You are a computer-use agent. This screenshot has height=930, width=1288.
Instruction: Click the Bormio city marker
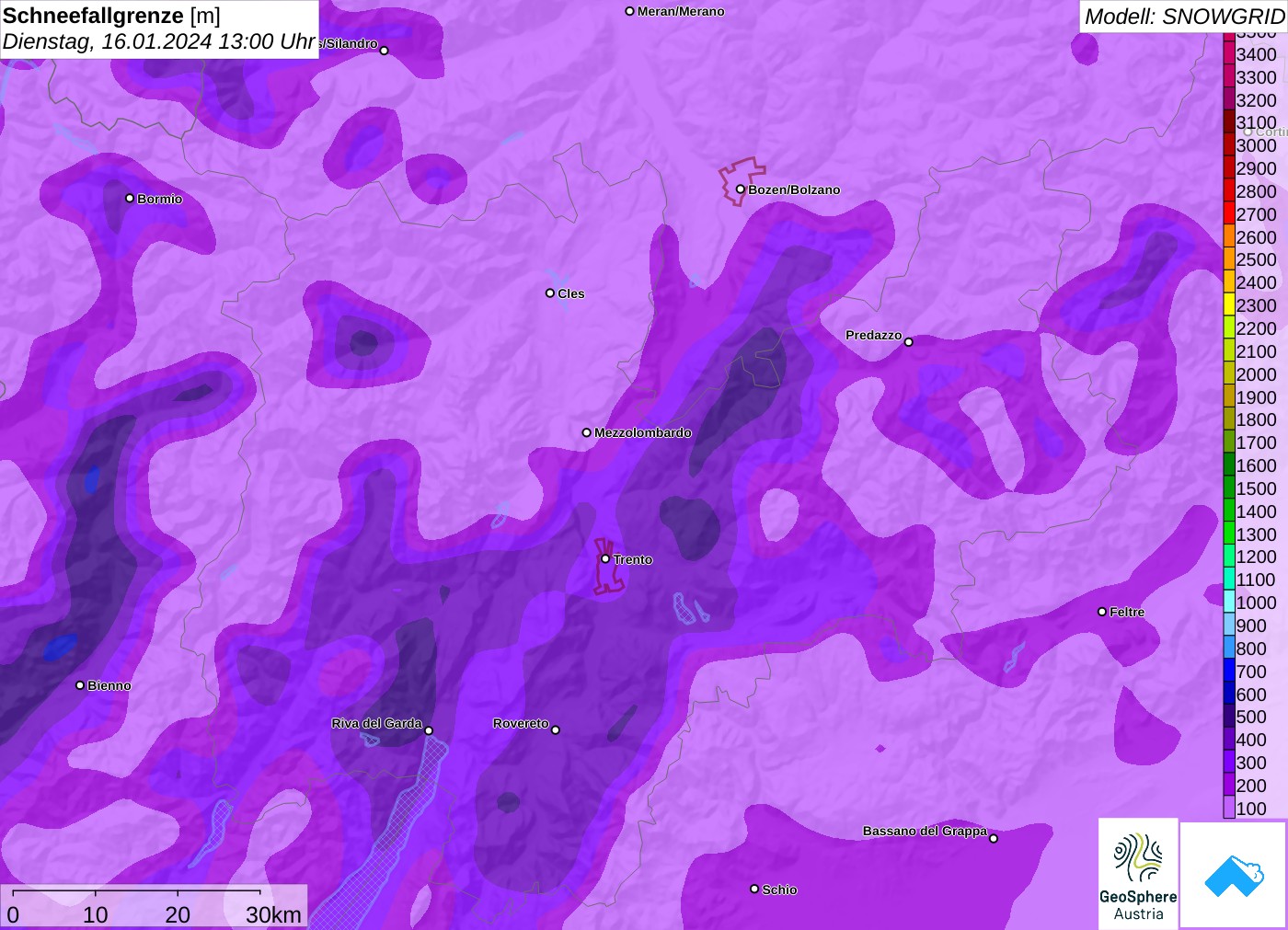pos(130,198)
